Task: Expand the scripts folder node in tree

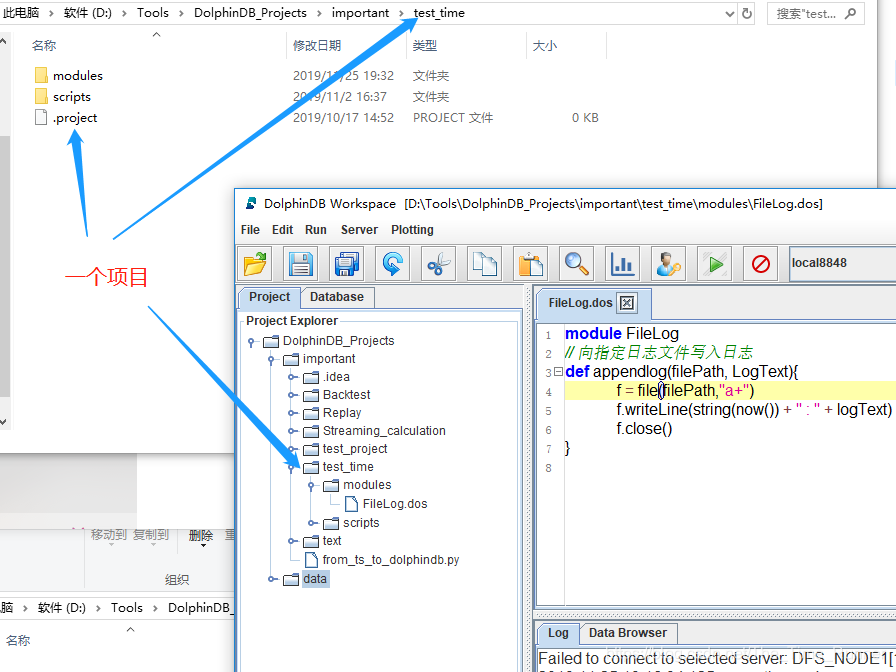Action: tap(311, 523)
